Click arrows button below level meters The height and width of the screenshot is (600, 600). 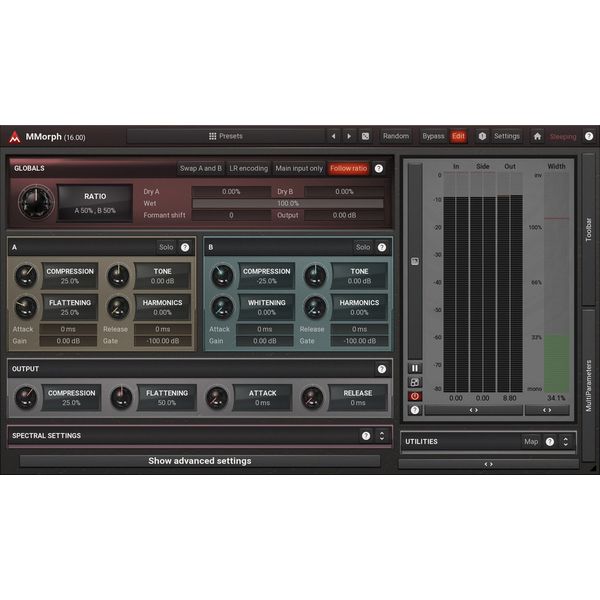point(474,410)
